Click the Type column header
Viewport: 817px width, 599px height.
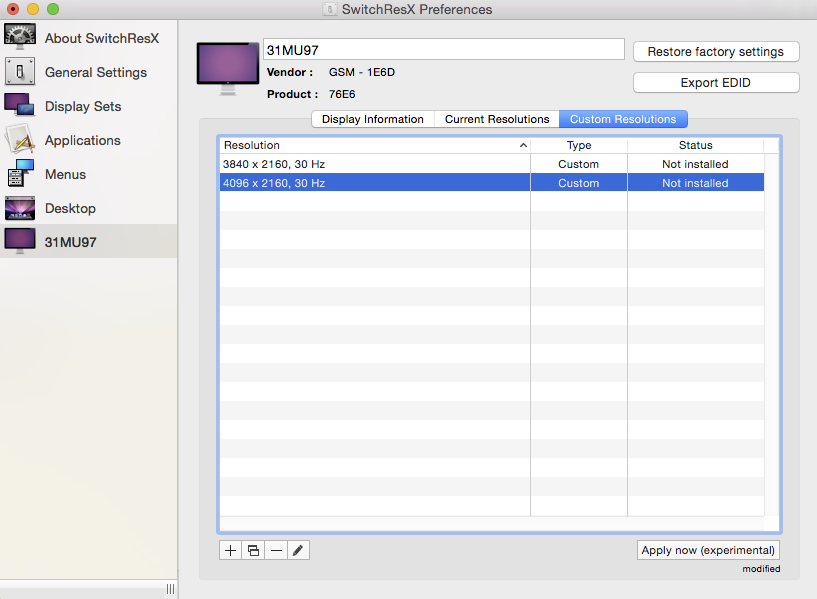tap(579, 145)
